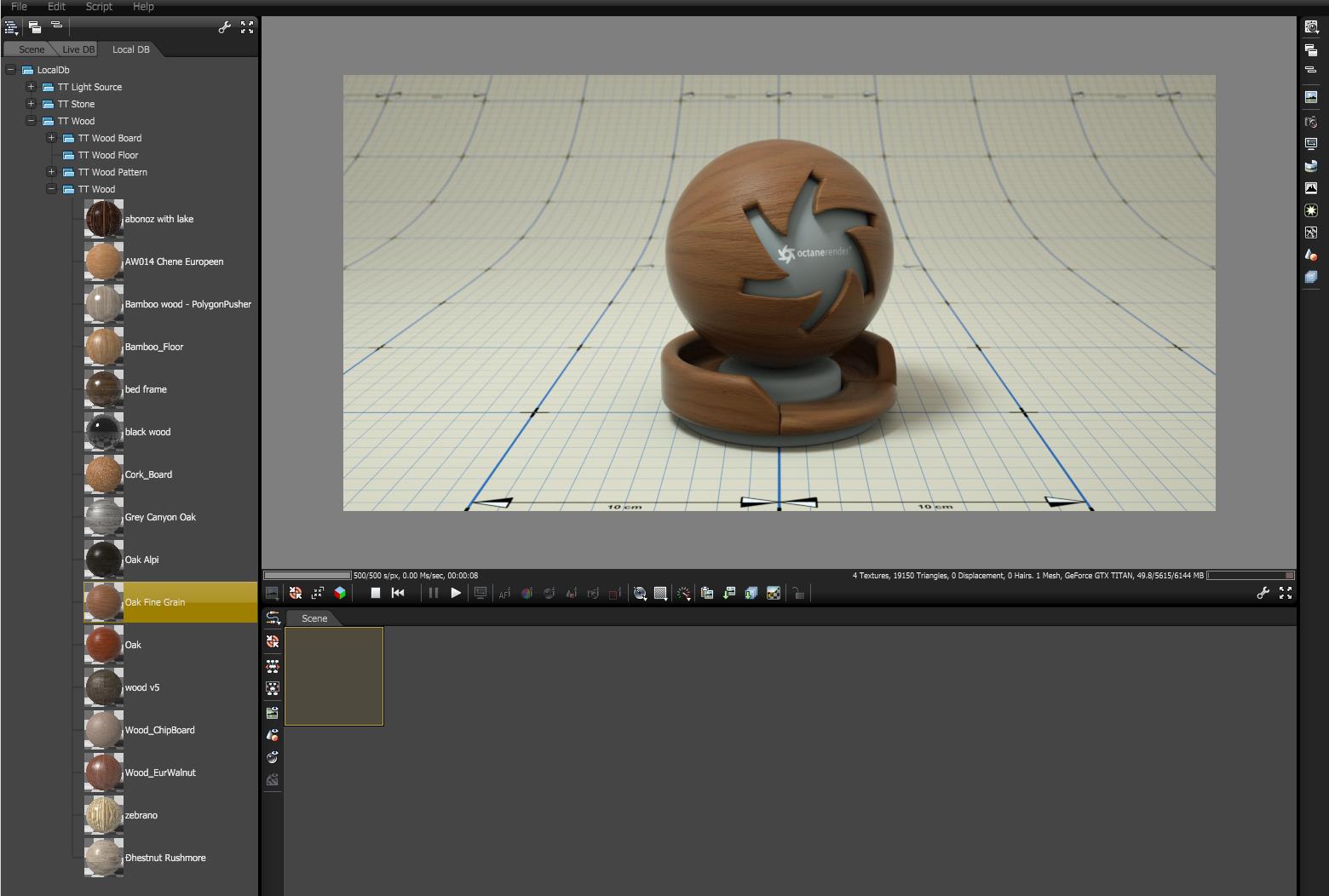The width and height of the screenshot is (1329, 896).
Task: Toggle the material picker icon
Action: coord(549,593)
